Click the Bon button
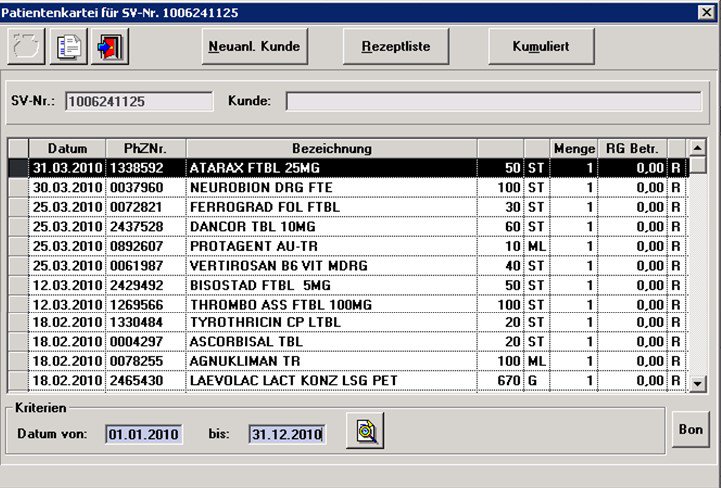Viewport: 721px width, 488px height. pos(690,430)
